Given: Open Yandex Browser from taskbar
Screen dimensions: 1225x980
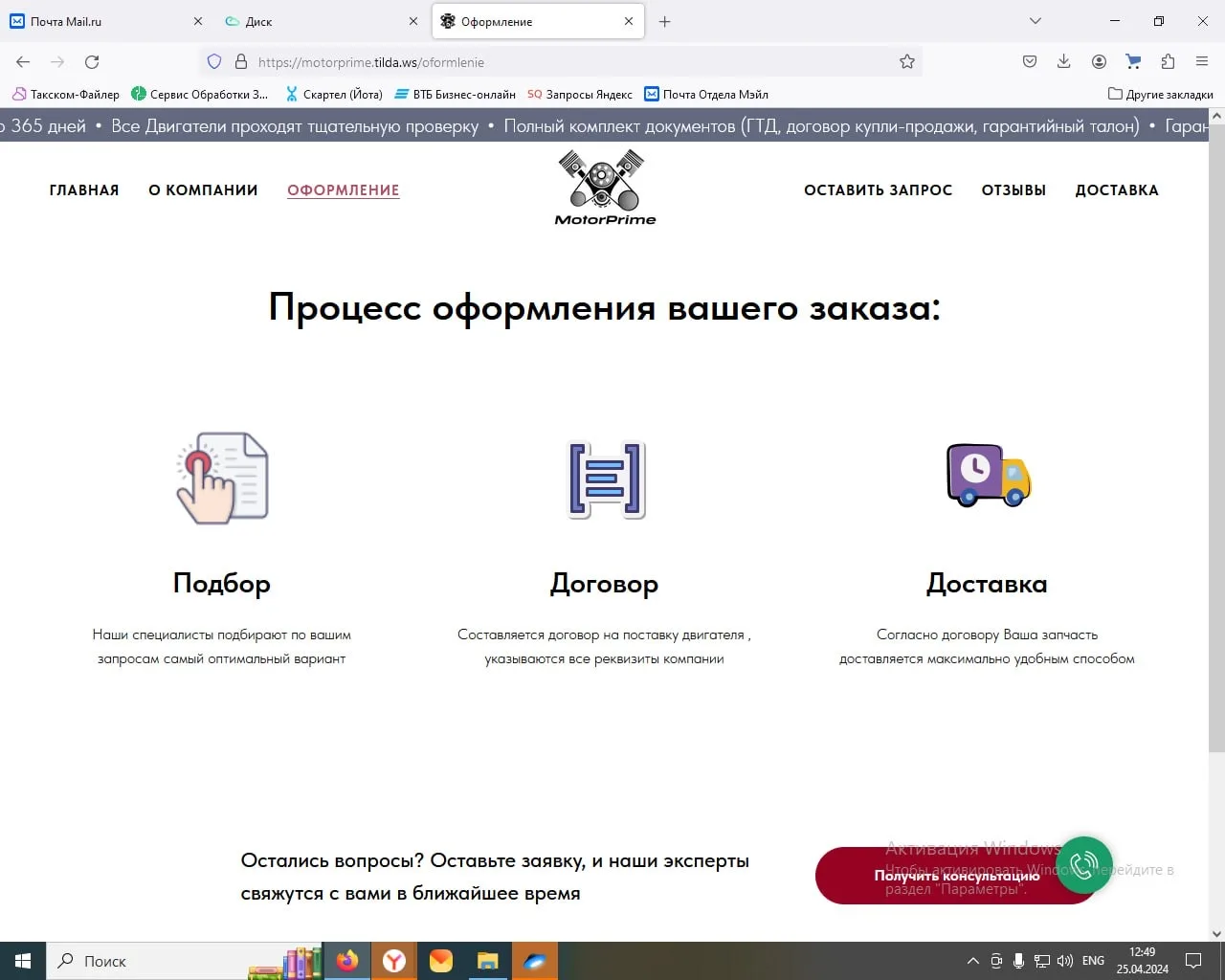Looking at the screenshot, I should (x=393, y=961).
